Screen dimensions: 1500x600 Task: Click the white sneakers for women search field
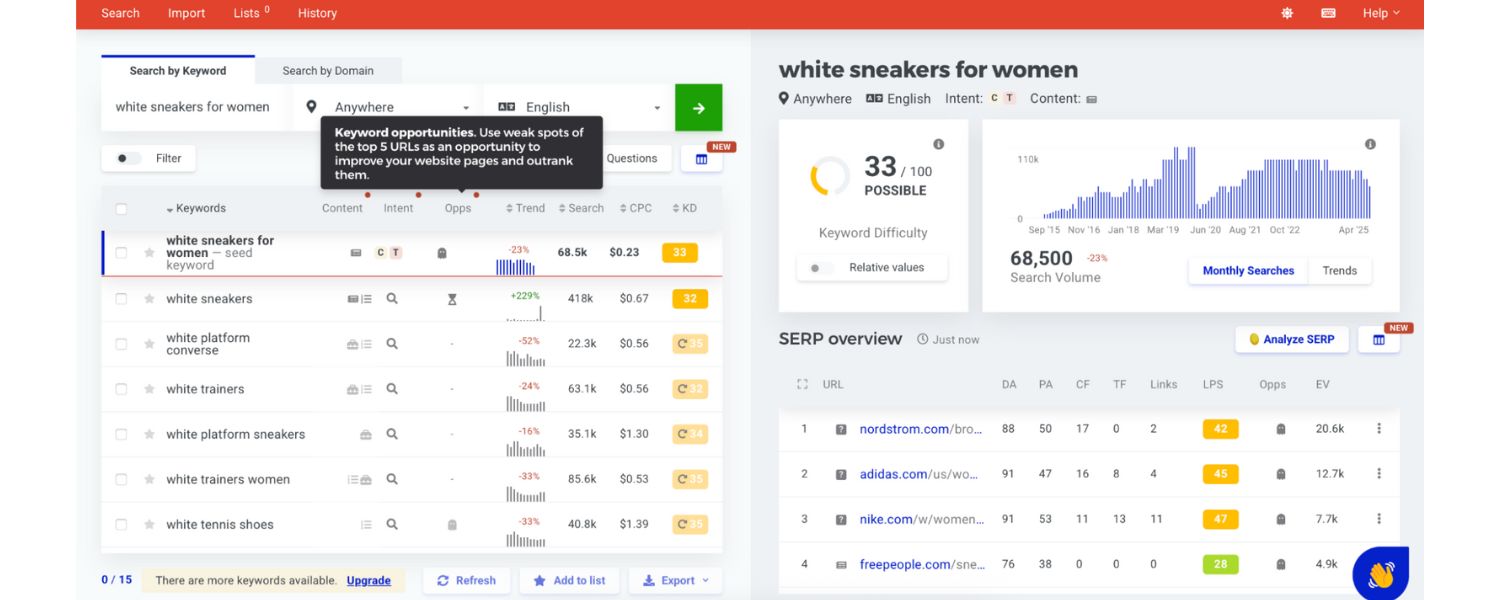pyautogui.click(x=192, y=106)
